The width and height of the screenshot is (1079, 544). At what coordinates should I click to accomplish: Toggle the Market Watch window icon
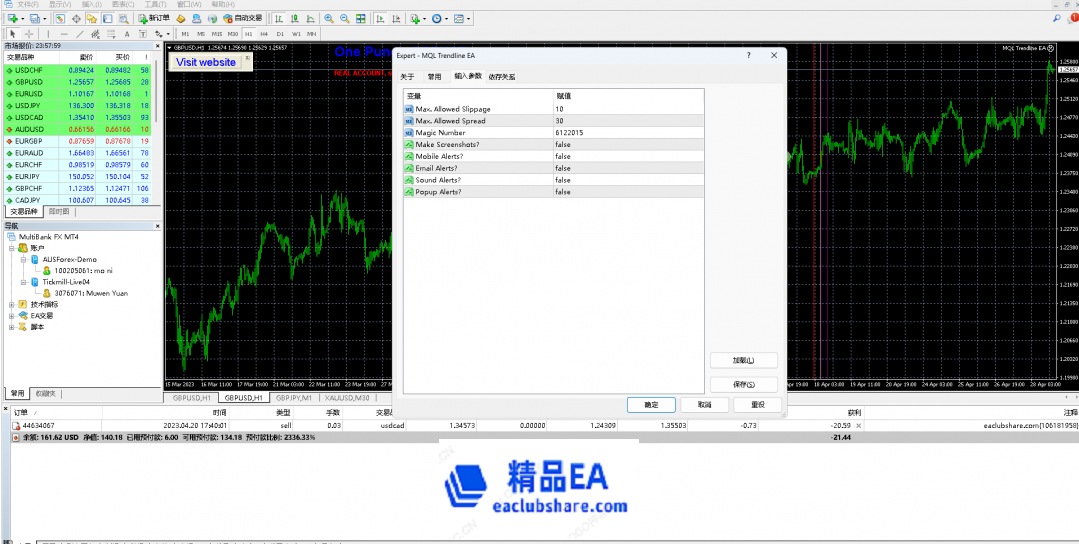click(x=60, y=19)
